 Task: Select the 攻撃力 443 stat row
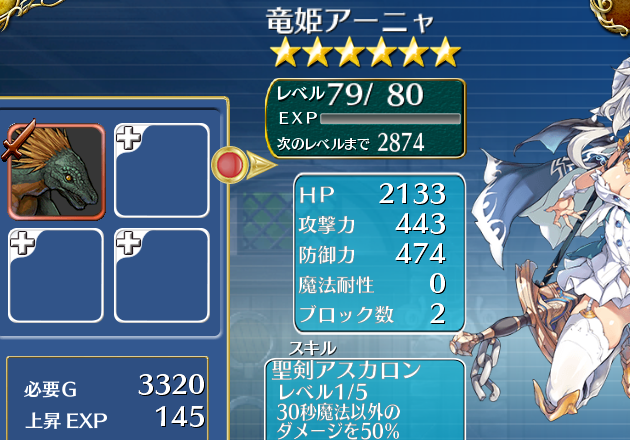pyautogui.click(x=372, y=224)
